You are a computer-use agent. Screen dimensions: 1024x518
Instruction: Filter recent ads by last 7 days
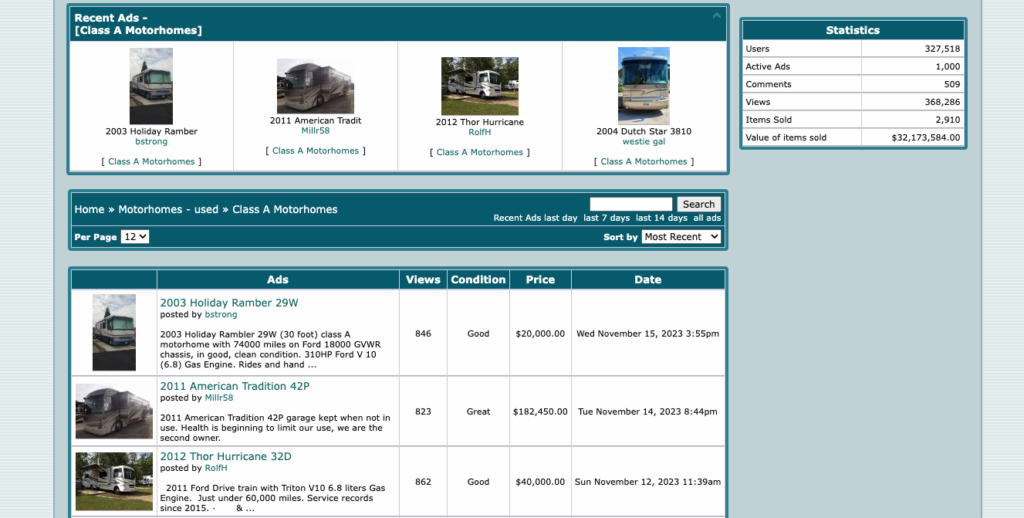(x=607, y=218)
